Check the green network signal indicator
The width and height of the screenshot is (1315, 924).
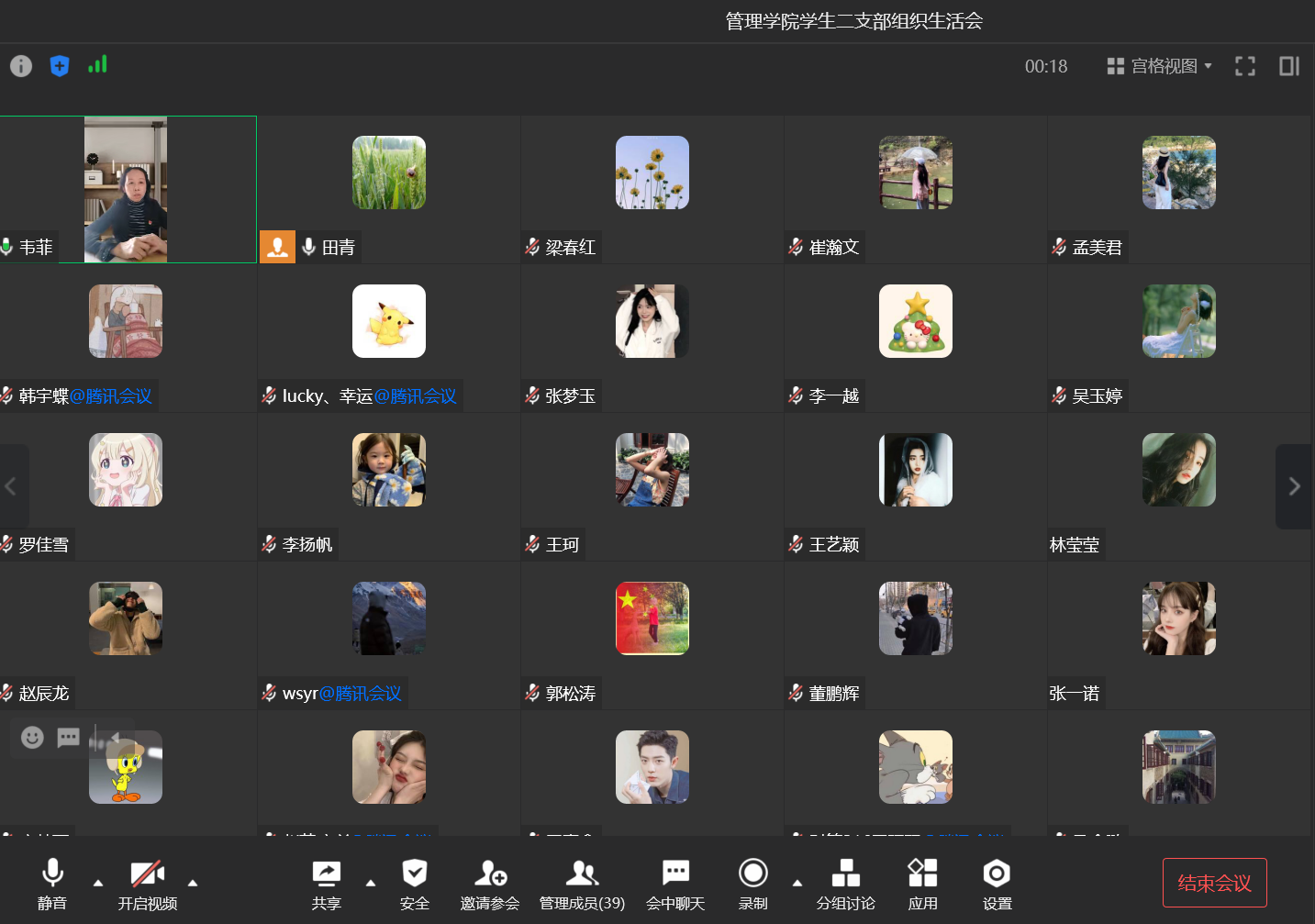point(97,65)
